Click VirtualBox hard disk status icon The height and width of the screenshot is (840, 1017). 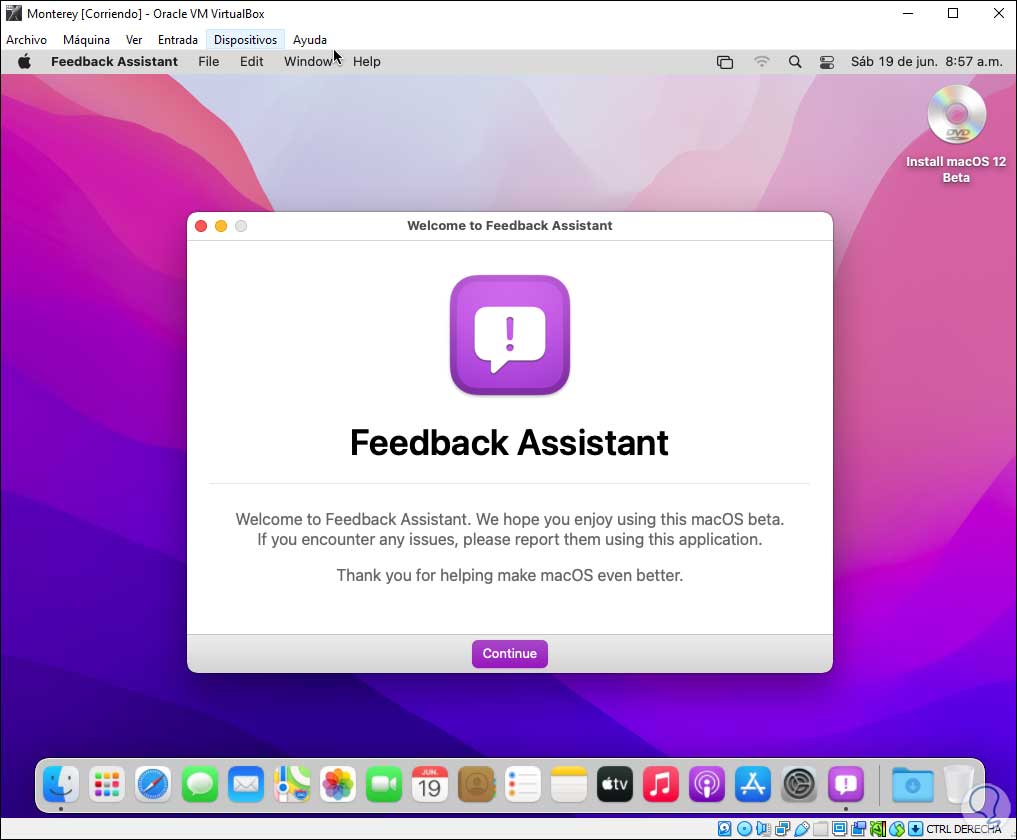point(724,828)
